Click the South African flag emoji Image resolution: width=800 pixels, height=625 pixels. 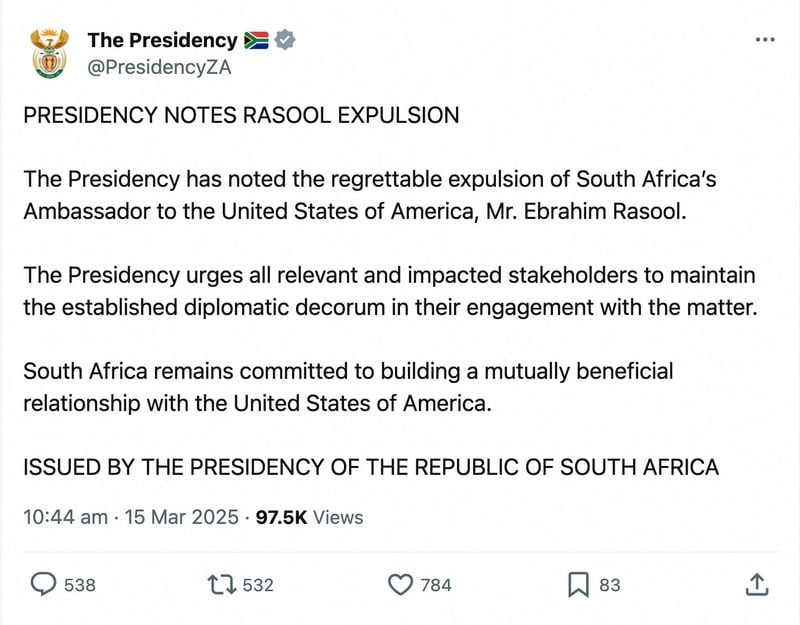pos(256,41)
